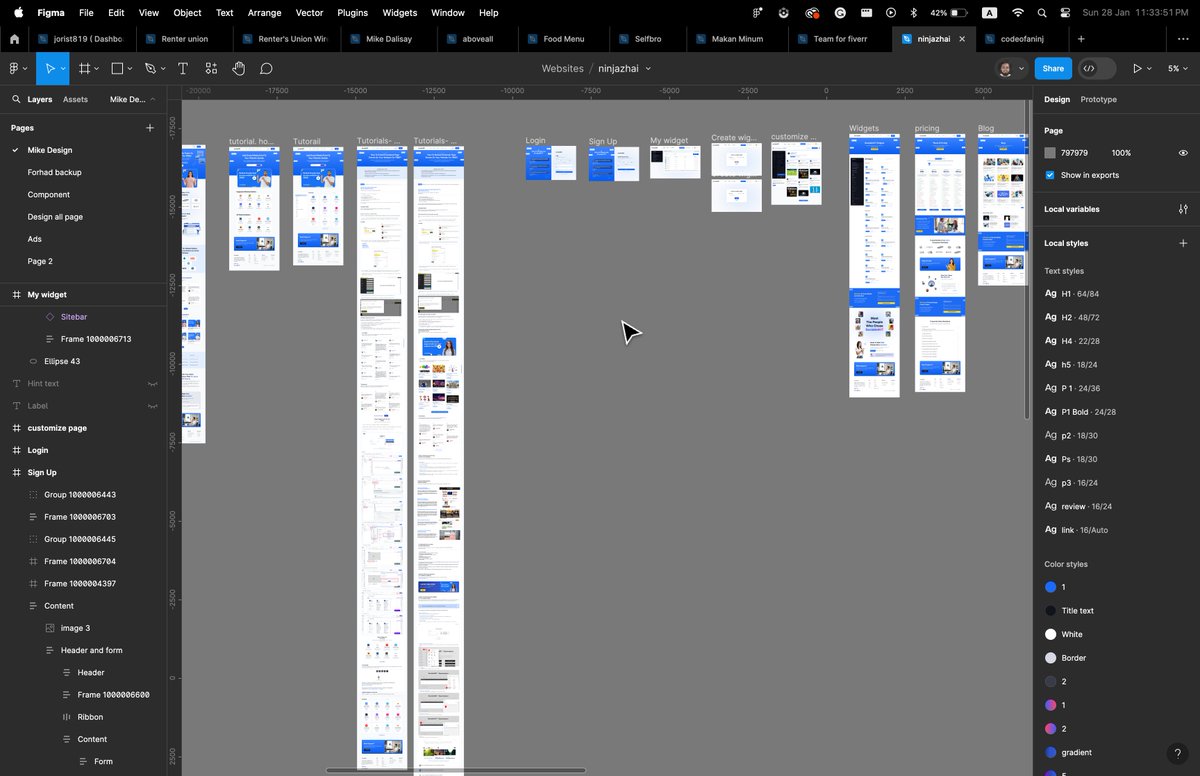
Task: Click the vertical canvas scrollbar
Action: tap(1027, 260)
